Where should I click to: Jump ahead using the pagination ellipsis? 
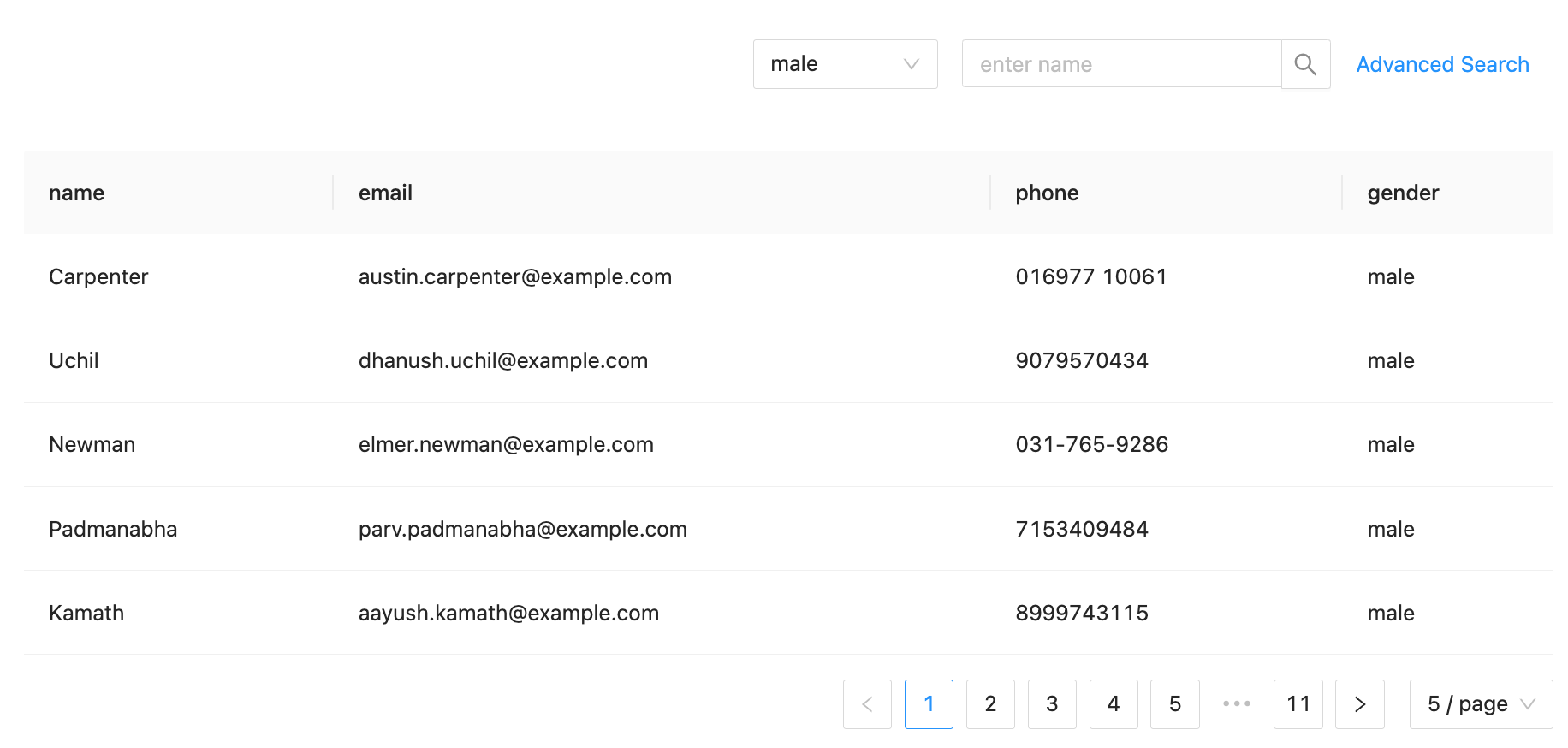coord(1237,704)
